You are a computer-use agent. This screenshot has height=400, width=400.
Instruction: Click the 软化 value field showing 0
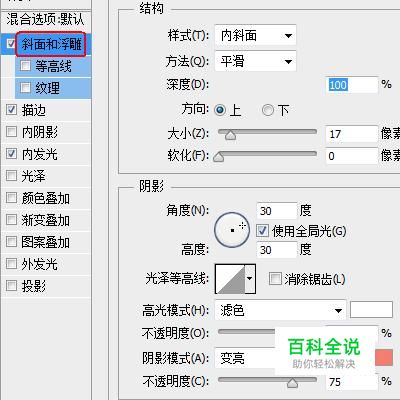pos(351,156)
